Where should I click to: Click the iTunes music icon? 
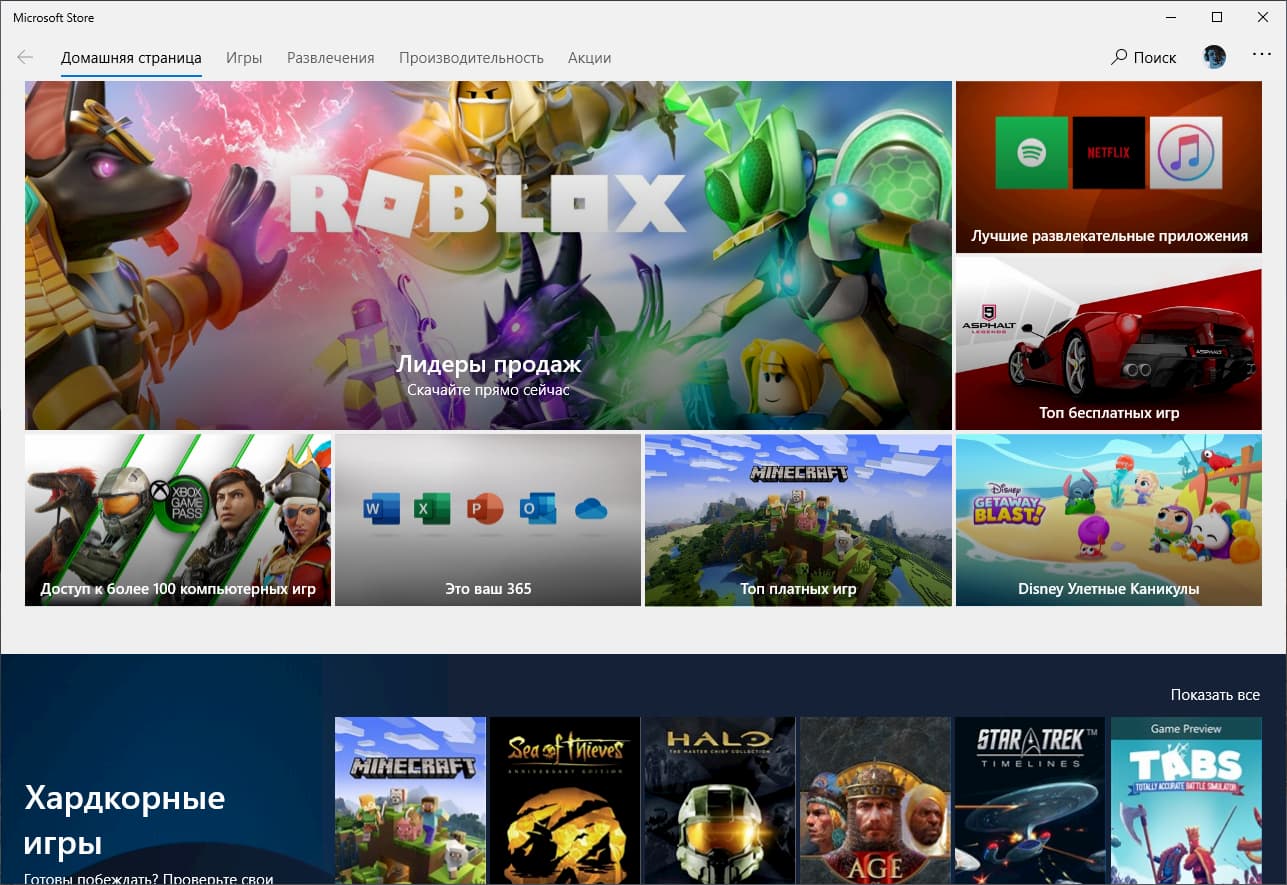[1185, 153]
